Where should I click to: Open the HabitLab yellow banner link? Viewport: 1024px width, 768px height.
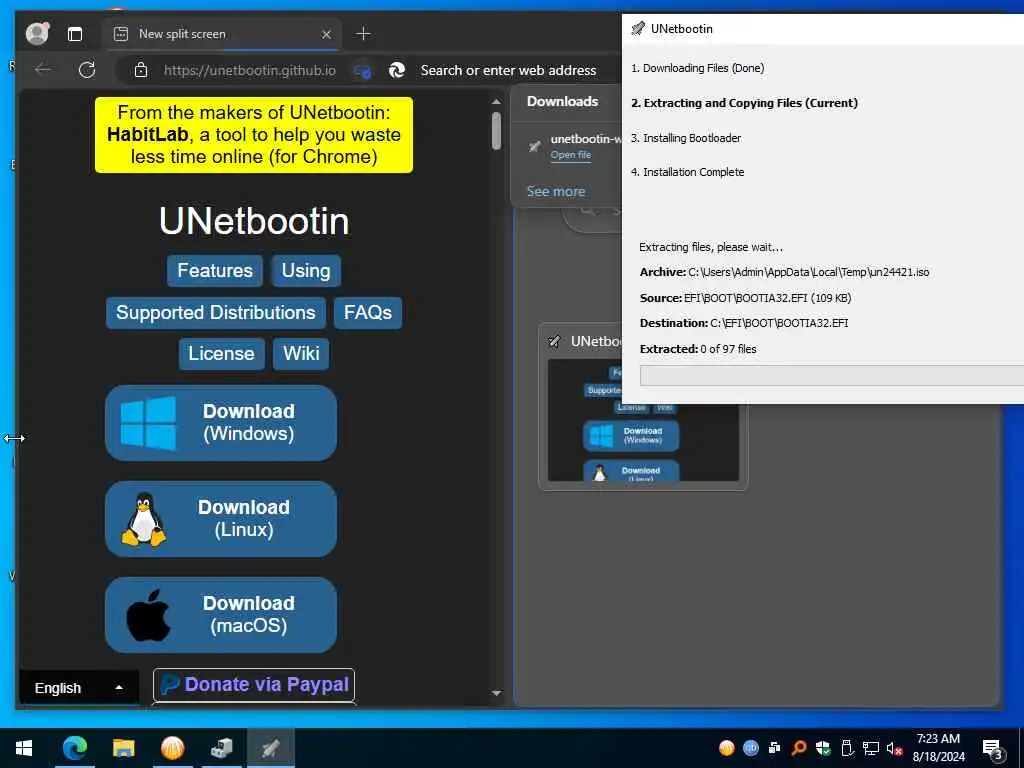[253, 135]
